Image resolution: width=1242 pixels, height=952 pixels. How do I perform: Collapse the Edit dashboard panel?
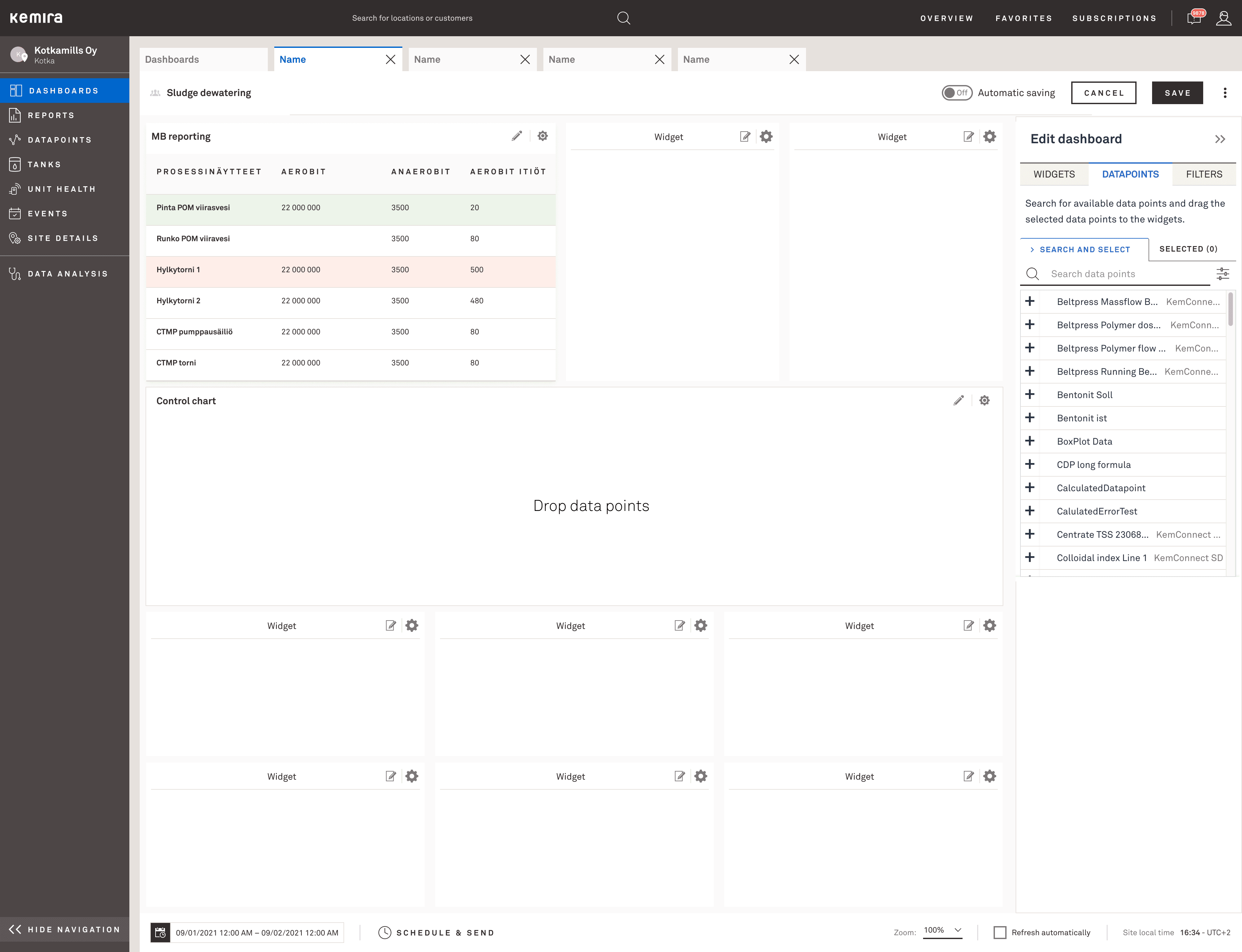point(1220,139)
